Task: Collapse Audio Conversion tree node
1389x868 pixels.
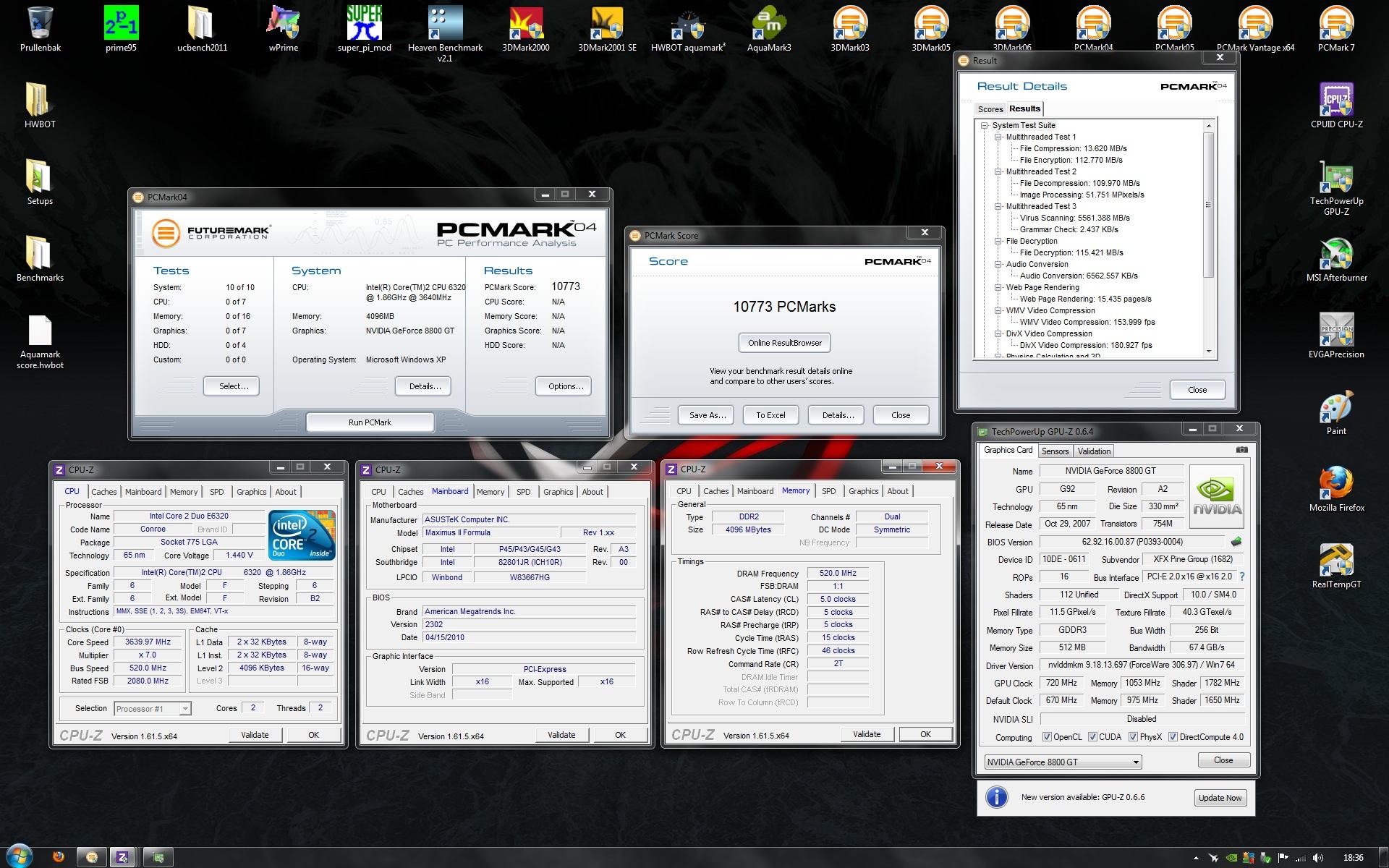Action: tap(998, 264)
